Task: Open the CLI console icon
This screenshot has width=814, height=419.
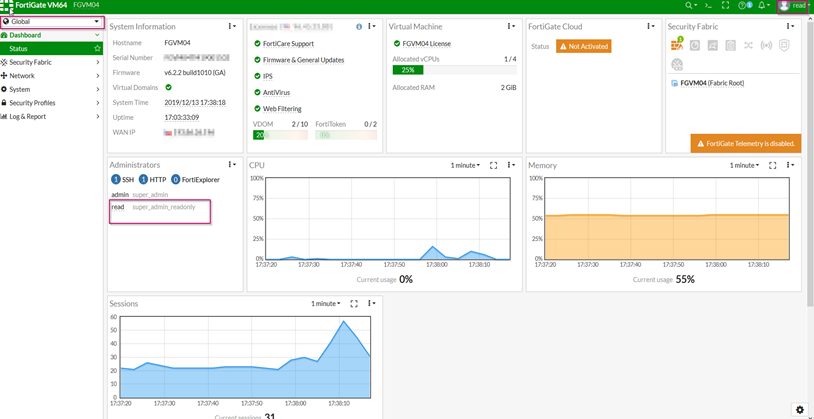Action: (709, 6)
